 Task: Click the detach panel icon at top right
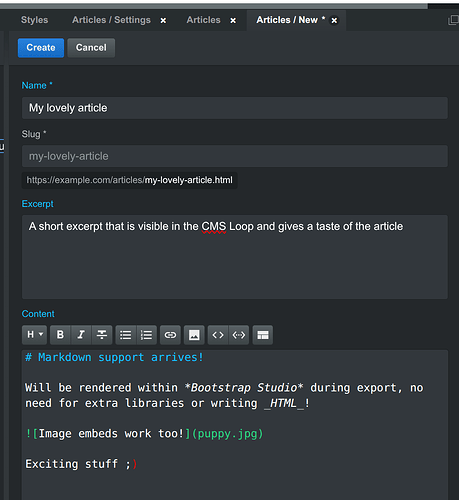pyautogui.click(x=453, y=20)
